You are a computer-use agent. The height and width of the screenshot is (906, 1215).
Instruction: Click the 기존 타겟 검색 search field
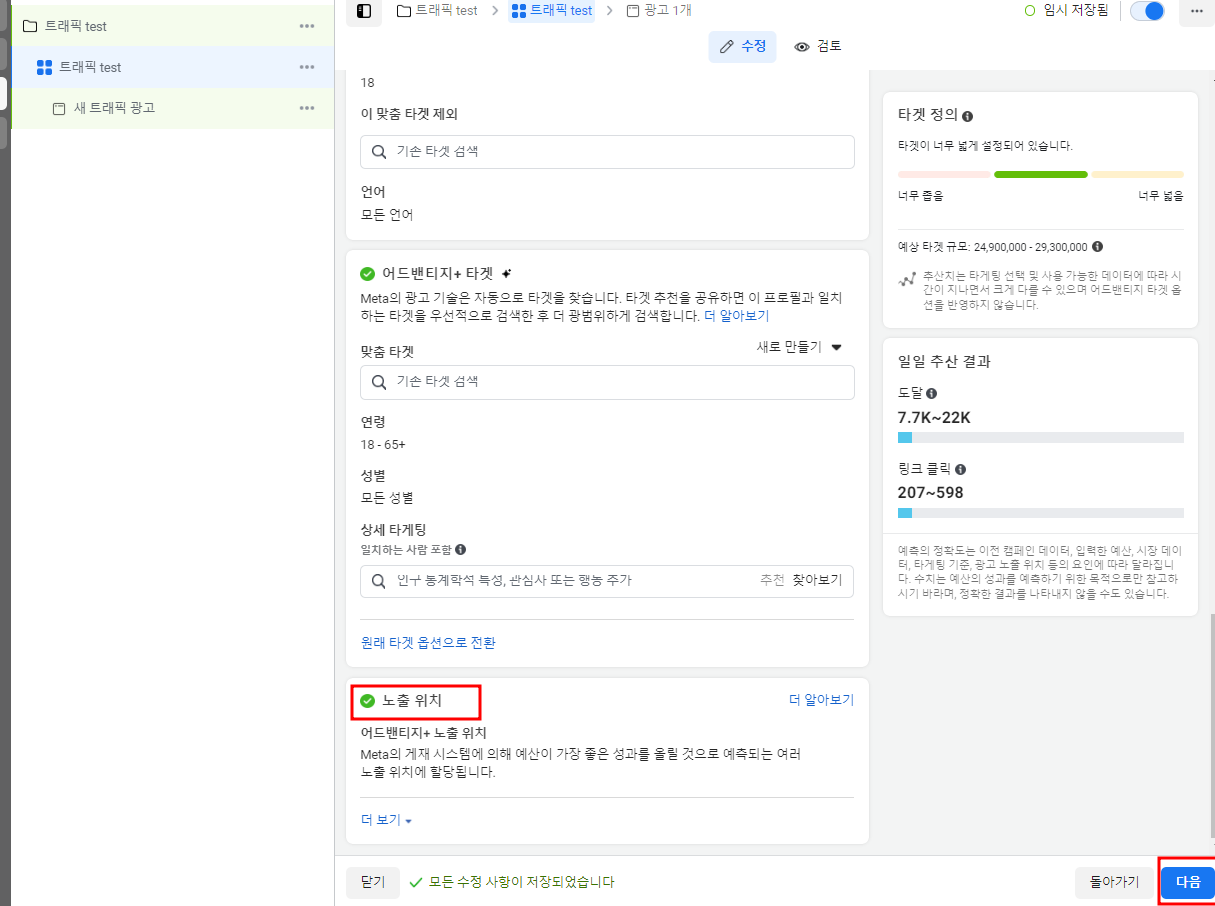coord(607,382)
